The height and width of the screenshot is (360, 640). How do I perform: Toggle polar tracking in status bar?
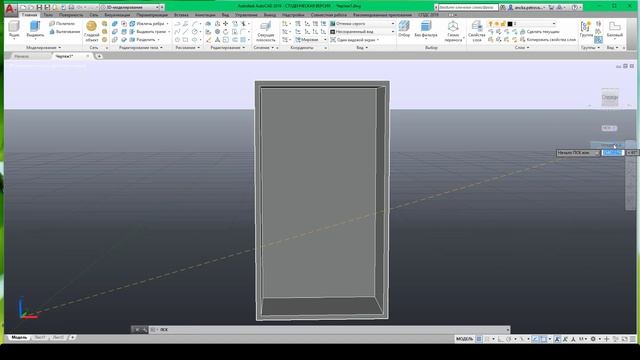(509, 339)
